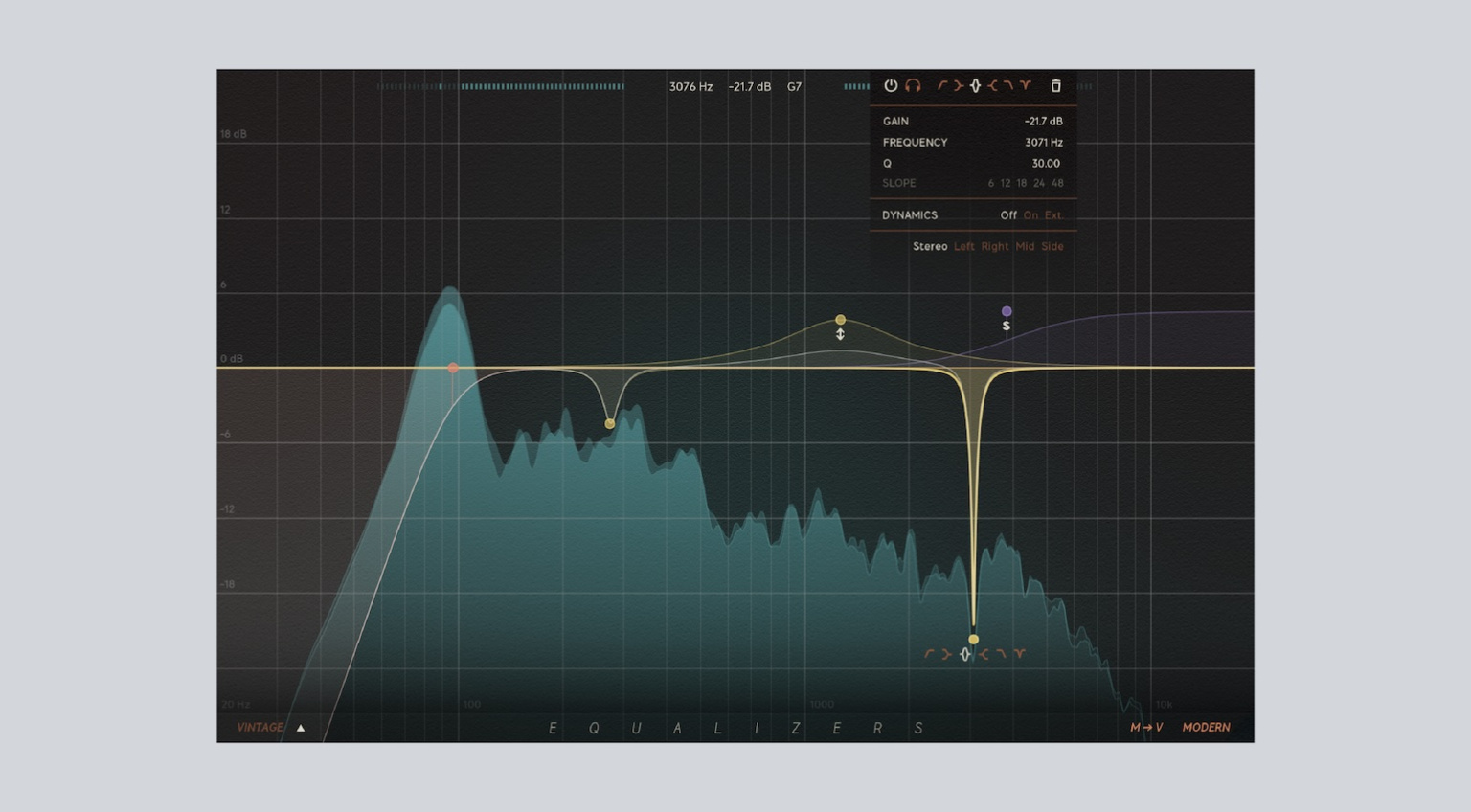
Task: Select the VINTAGE tab
Action: [x=260, y=727]
